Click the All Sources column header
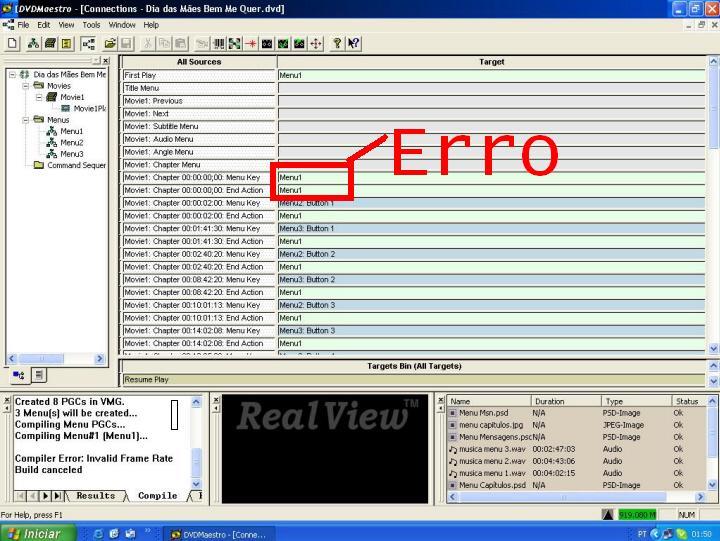 click(x=199, y=62)
